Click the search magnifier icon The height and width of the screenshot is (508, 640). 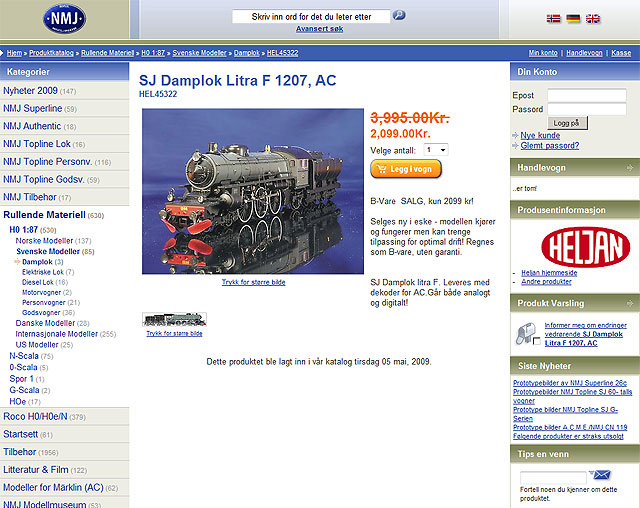(x=399, y=16)
